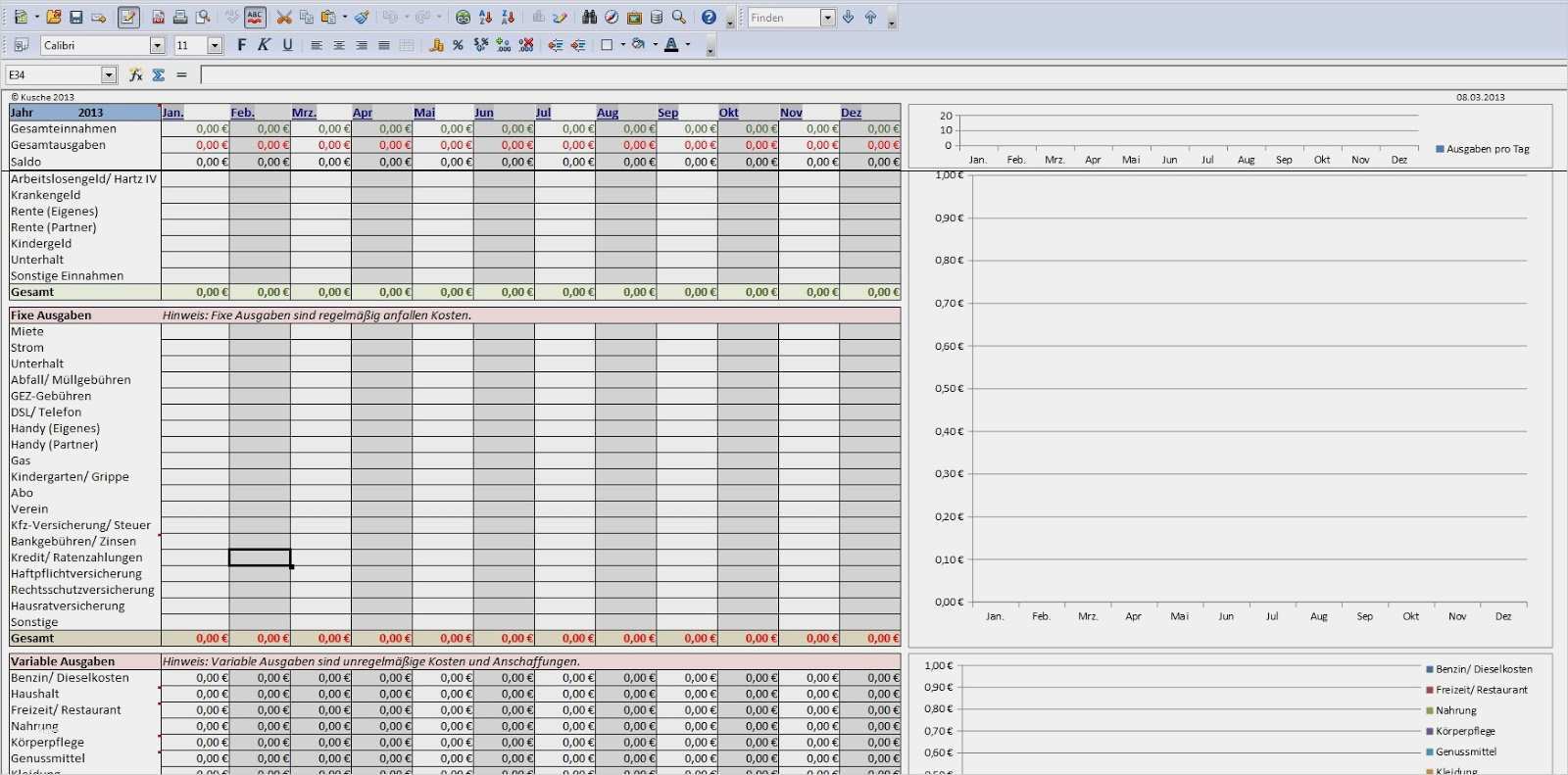Open the background color palette arrow
The image size is (1568, 775).
point(655,45)
